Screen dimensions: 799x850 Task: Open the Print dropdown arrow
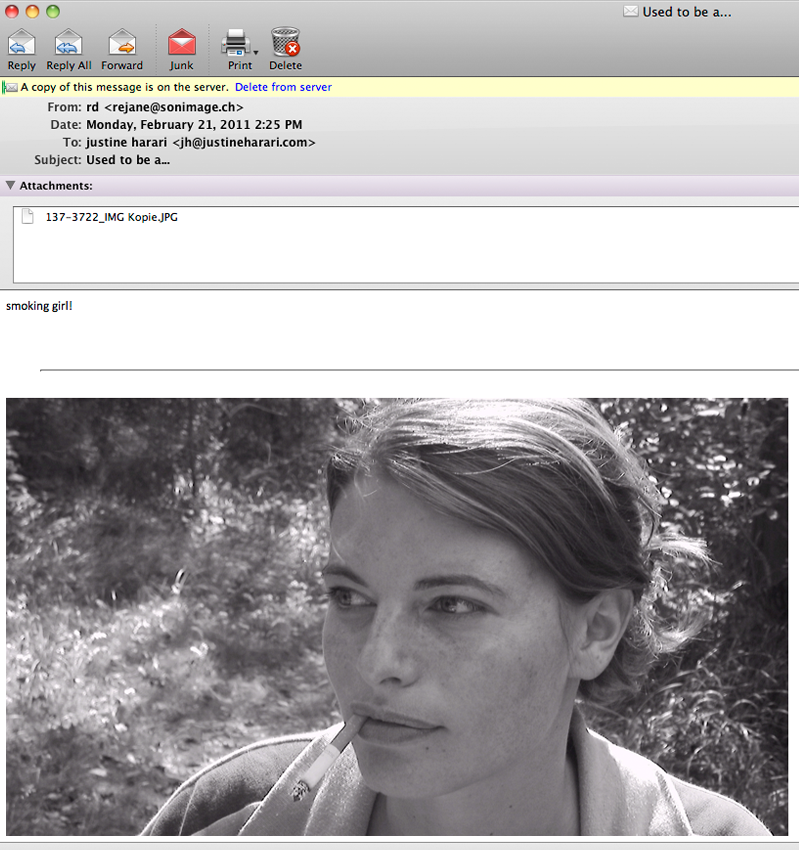point(256,53)
